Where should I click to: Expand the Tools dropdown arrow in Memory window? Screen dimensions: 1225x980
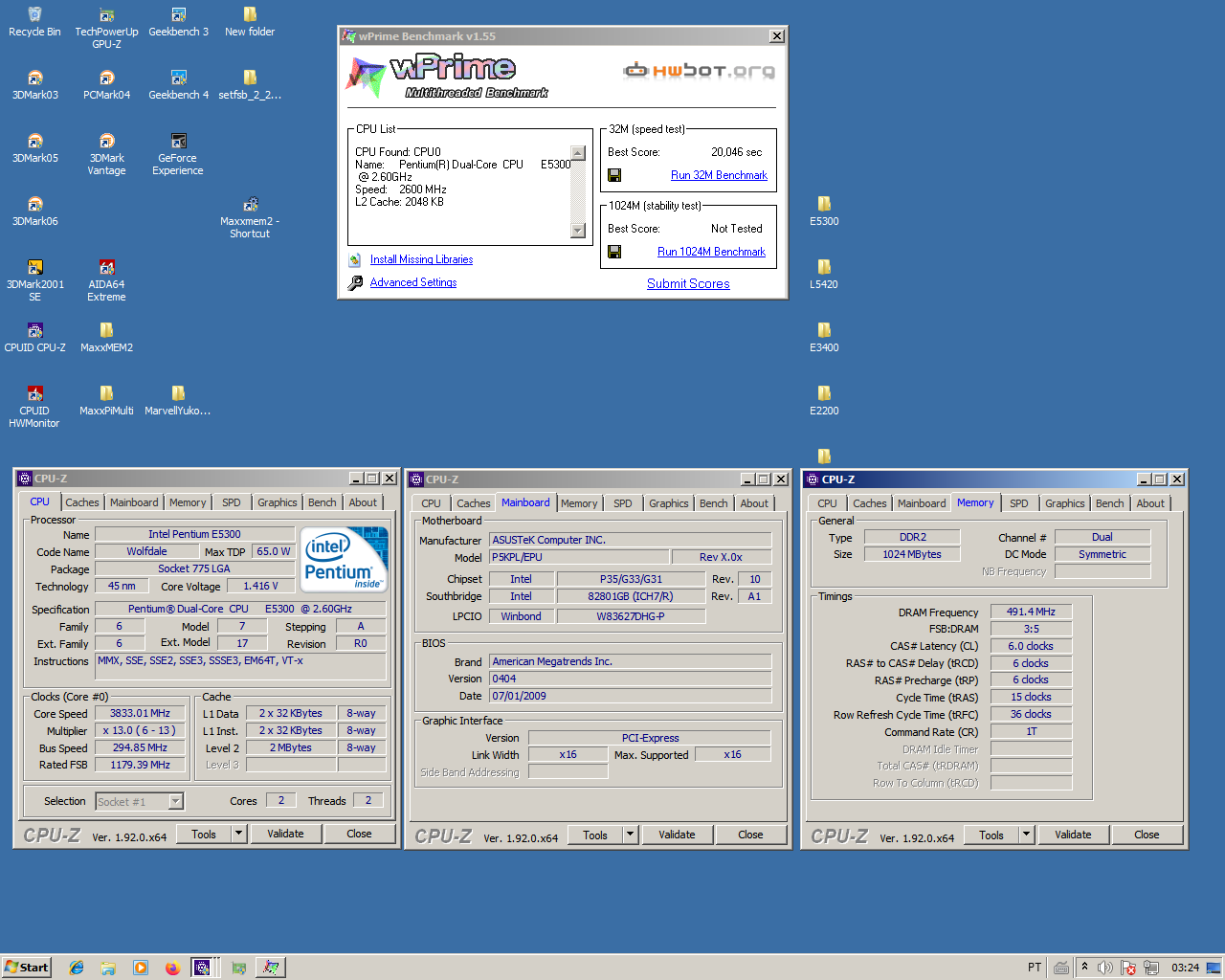tap(1026, 835)
